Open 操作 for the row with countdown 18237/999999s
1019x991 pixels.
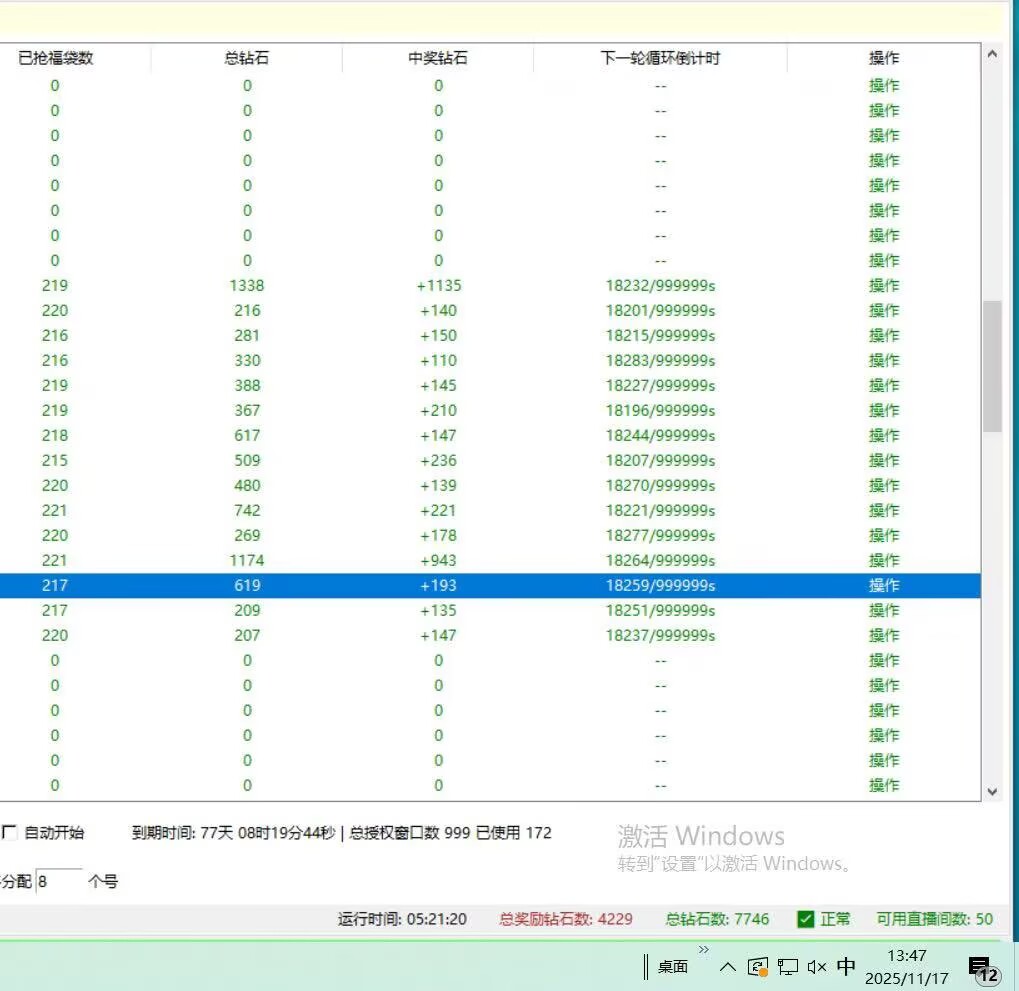[884, 636]
